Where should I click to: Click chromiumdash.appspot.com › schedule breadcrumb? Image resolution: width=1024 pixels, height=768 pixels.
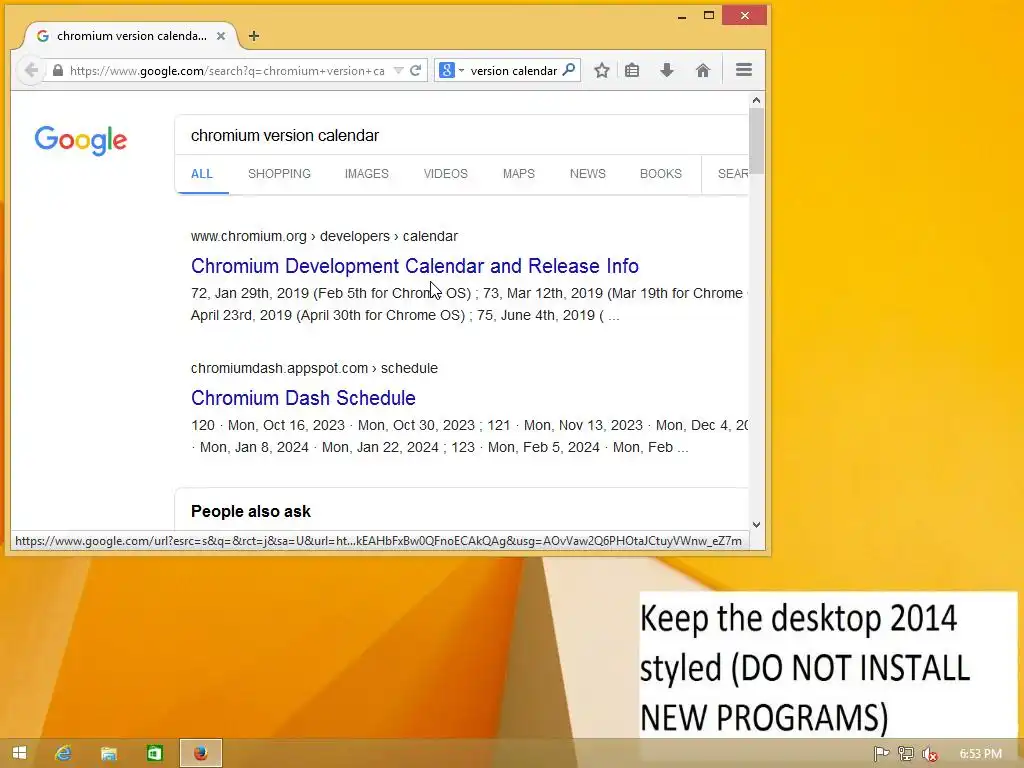(314, 368)
